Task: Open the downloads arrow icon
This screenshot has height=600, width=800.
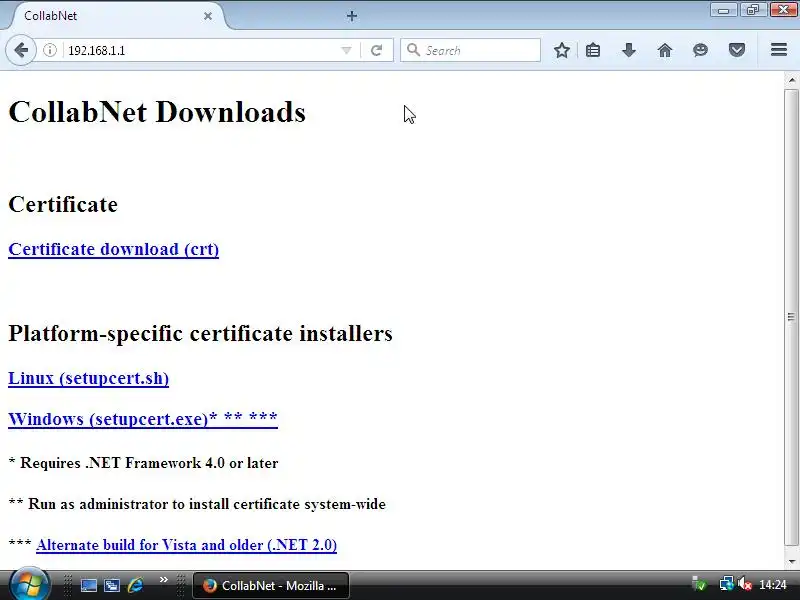Action: pos(629,50)
